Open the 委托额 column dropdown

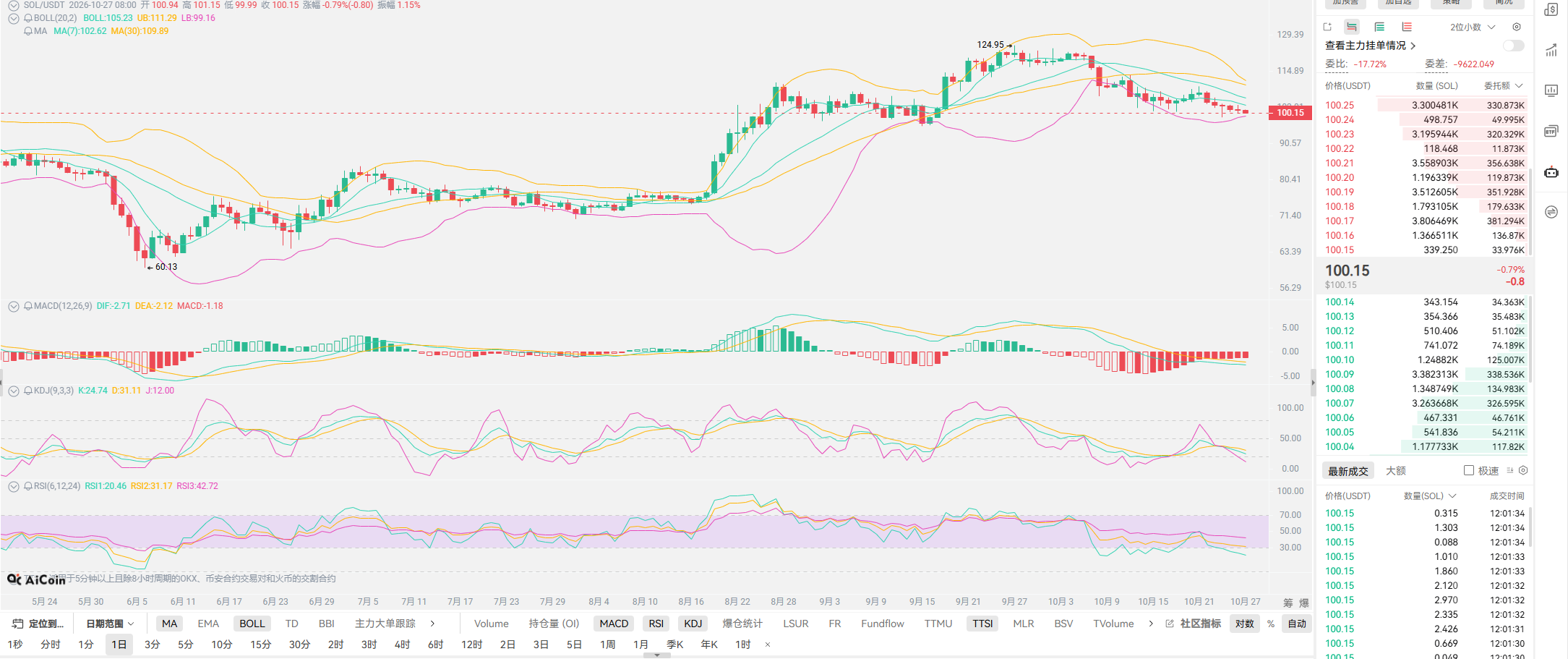(1503, 85)
